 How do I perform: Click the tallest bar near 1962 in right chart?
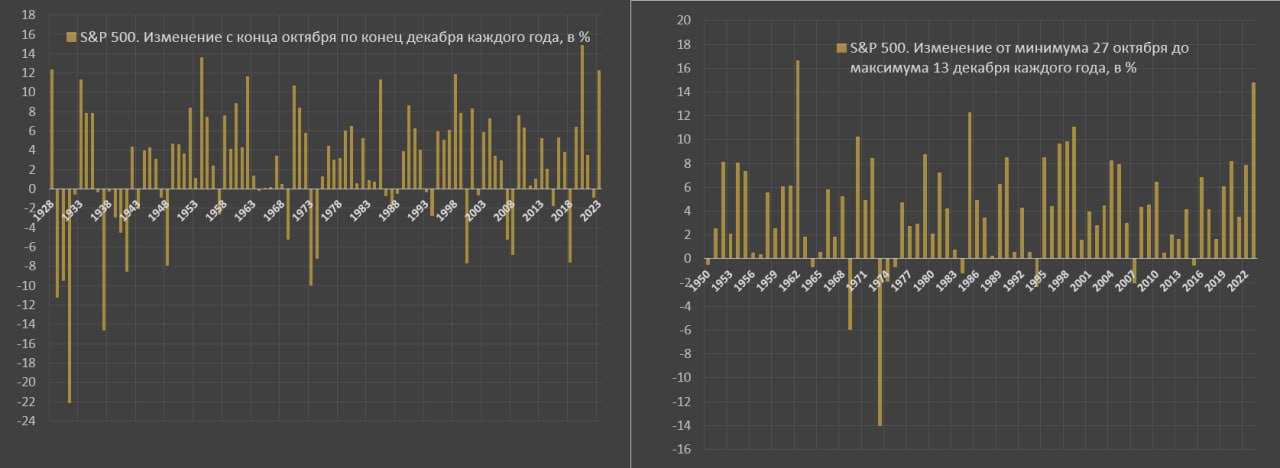point(797,159)
